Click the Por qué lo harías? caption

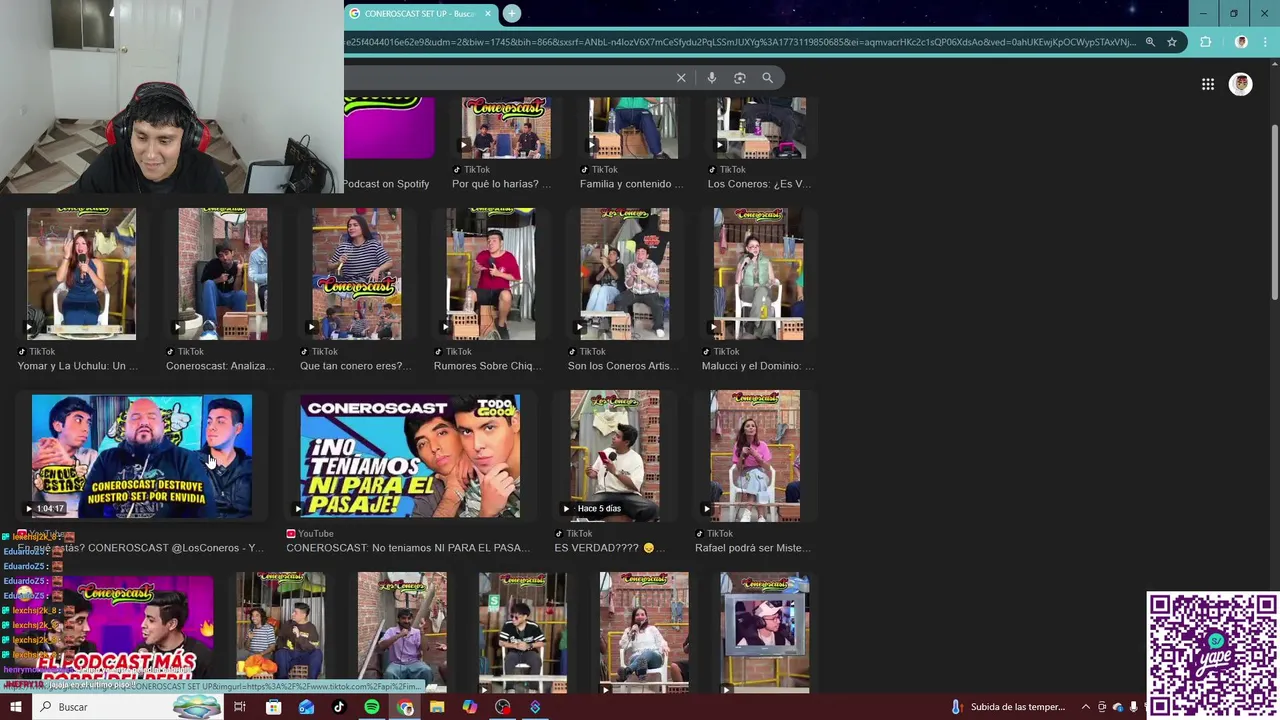coord(501,184)
